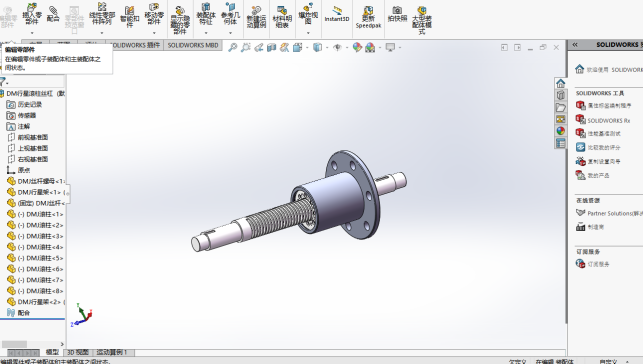Open Design Library task pane tab
This screenshot has width=643, height=364.
click(561, 96)
